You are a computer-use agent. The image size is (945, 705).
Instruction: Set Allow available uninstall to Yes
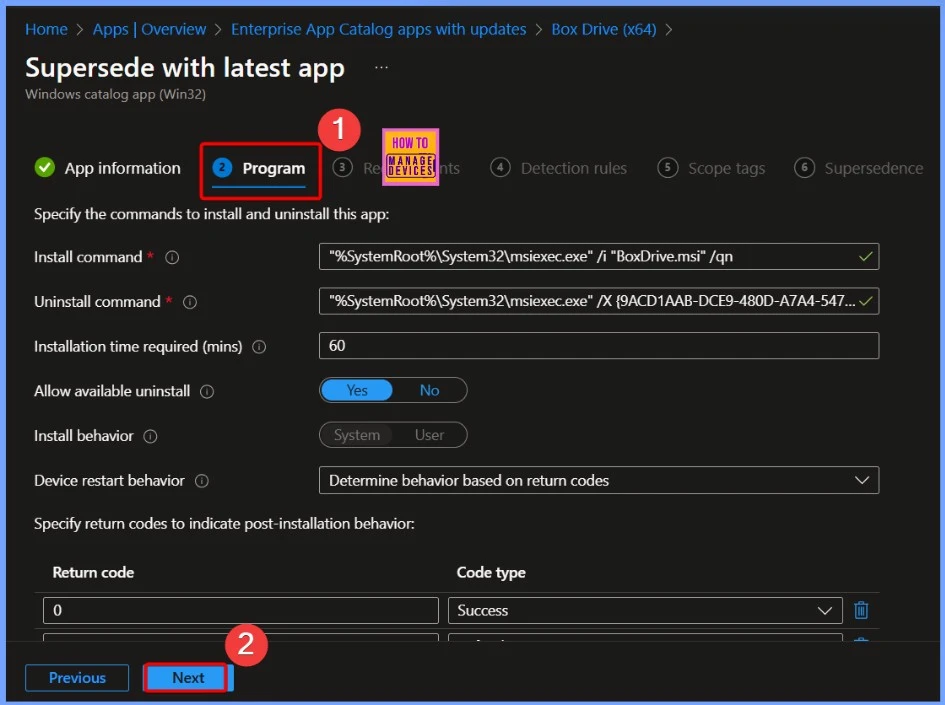coord(357,391)
